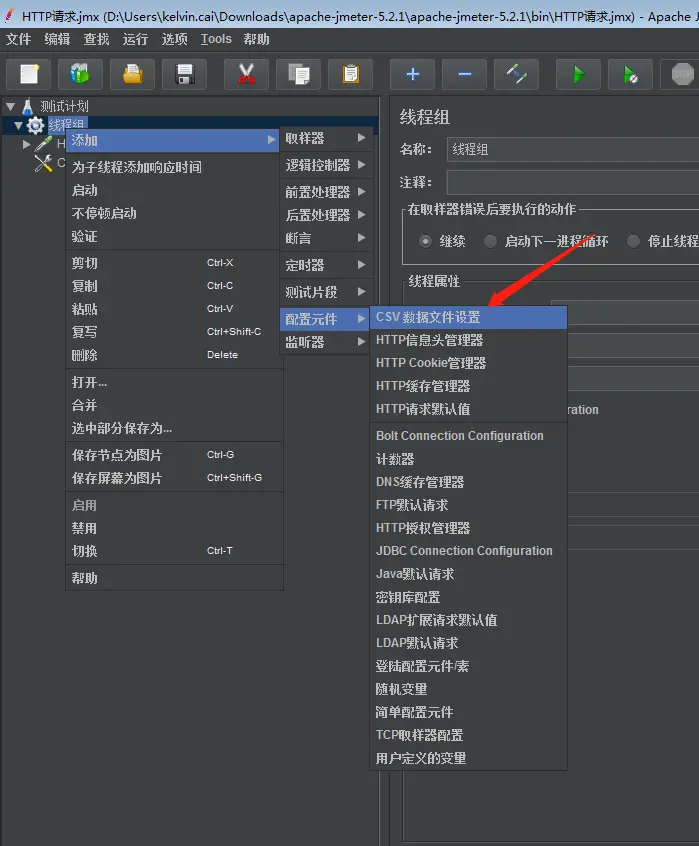
Task: Open the 后置处理器 submenu
Action: click(326, 215)
